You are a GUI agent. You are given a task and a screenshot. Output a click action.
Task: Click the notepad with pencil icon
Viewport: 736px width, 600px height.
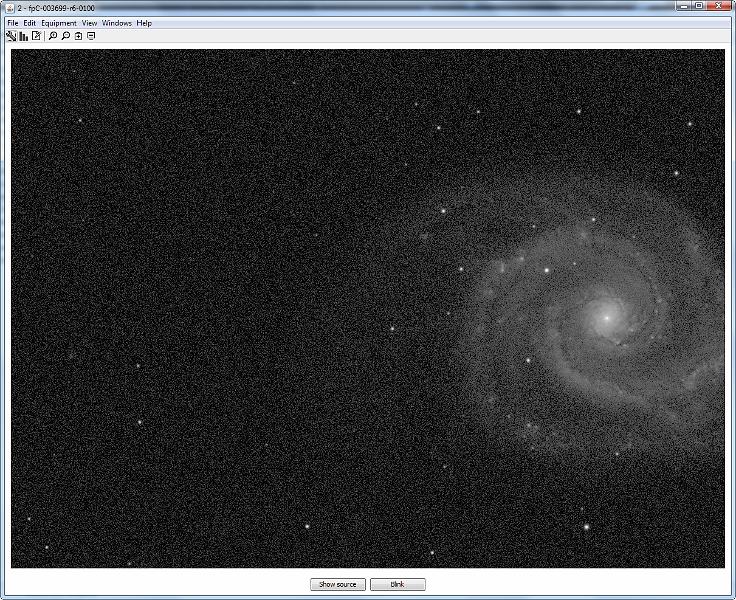tap(37, 36)
